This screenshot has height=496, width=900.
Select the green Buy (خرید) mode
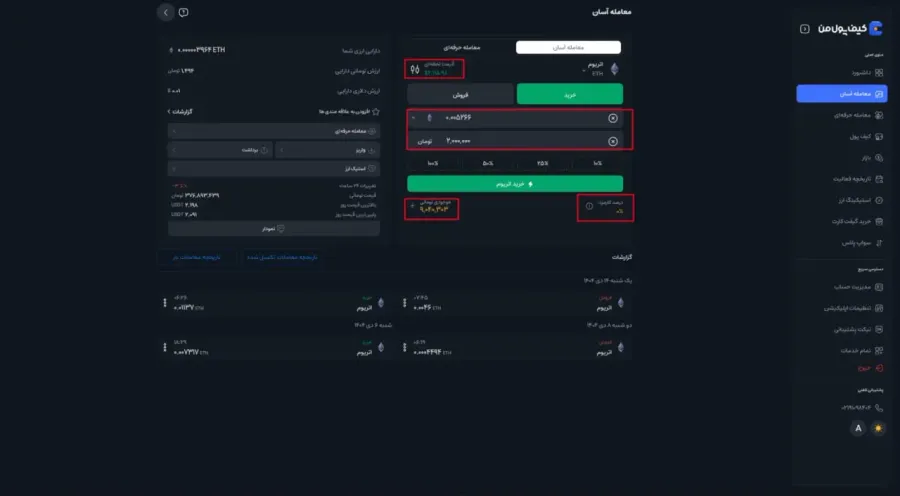tap(570, 94)
